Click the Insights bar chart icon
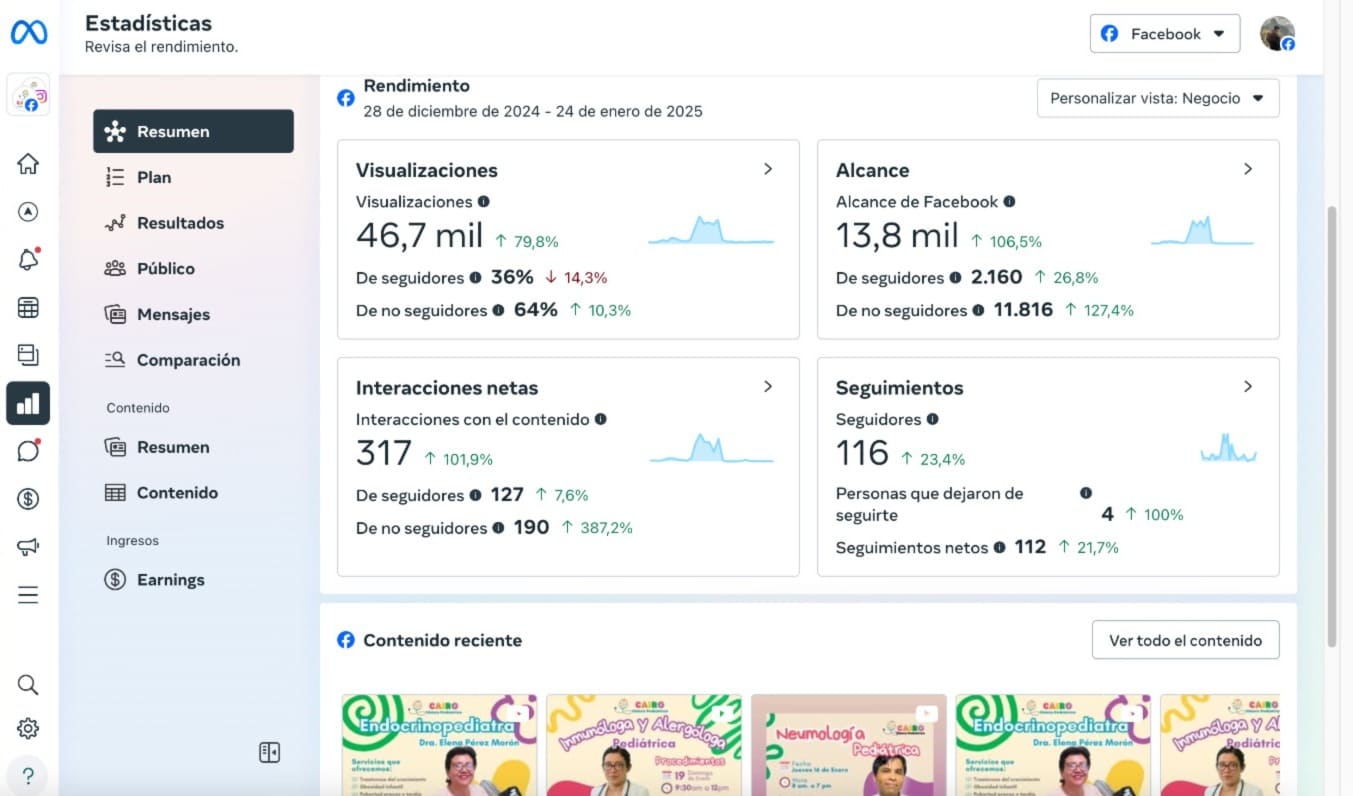The image size is (1353, 796). pos(28,403)
